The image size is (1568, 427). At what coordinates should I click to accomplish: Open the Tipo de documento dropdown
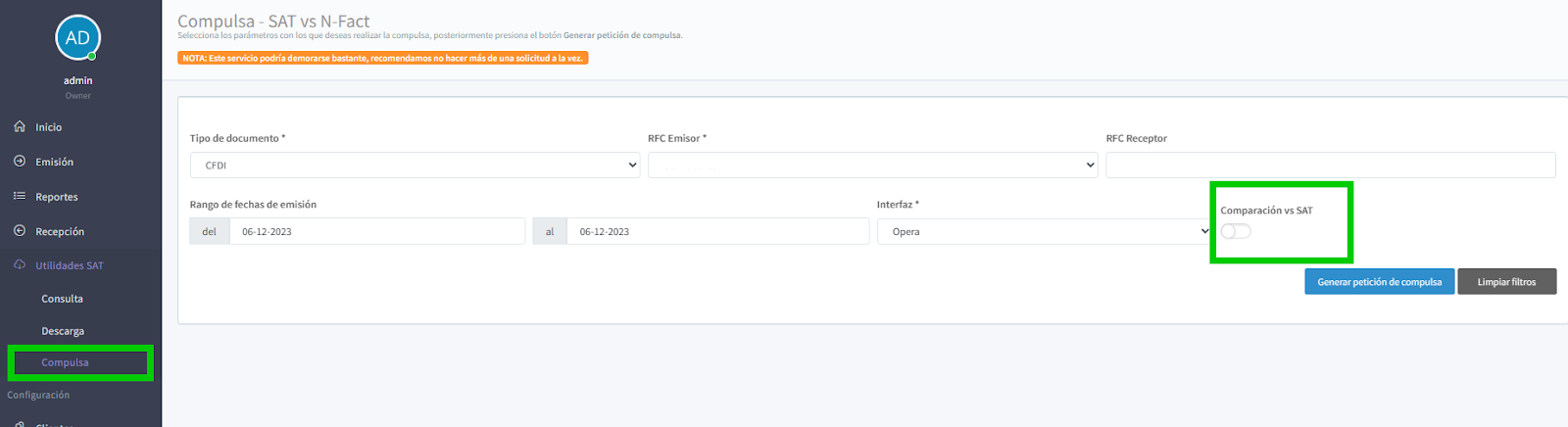click(415, 166)
